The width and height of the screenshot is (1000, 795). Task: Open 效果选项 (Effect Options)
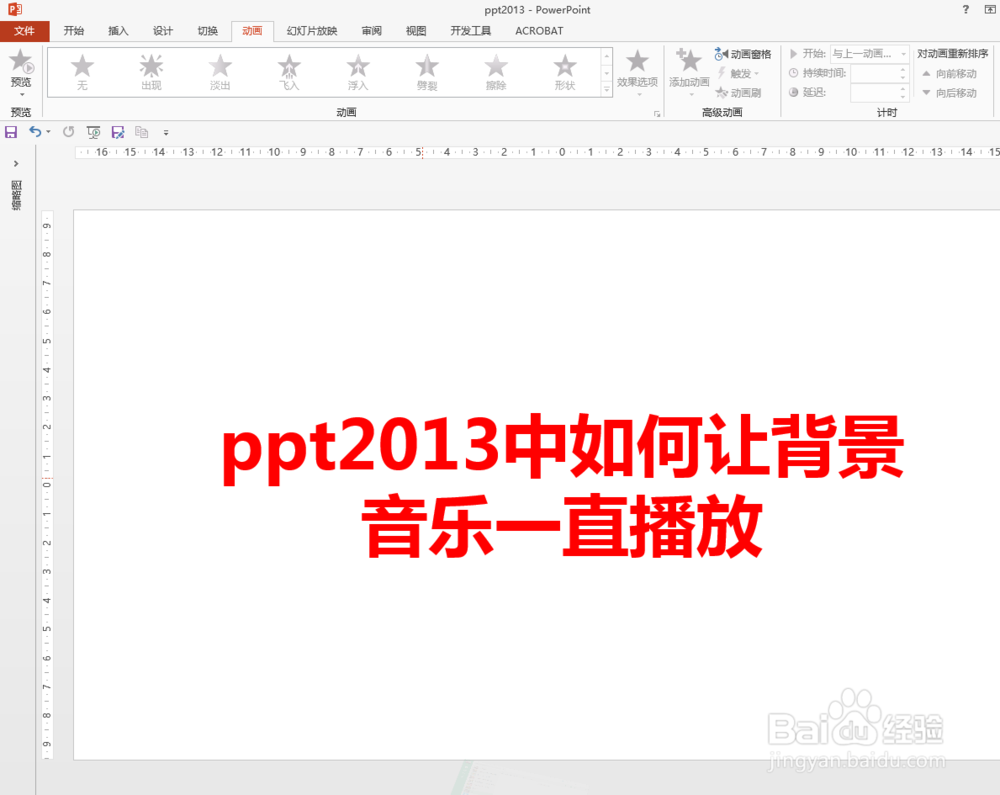pyautogui.click(x=637, y=71)
